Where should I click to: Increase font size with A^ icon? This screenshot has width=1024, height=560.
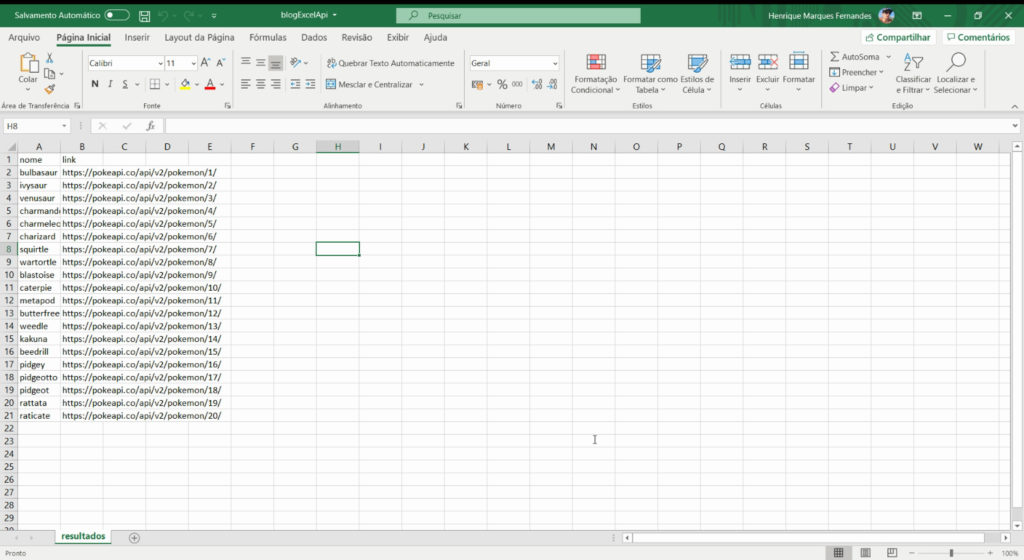pyautogui.click(x=205, y=63)
